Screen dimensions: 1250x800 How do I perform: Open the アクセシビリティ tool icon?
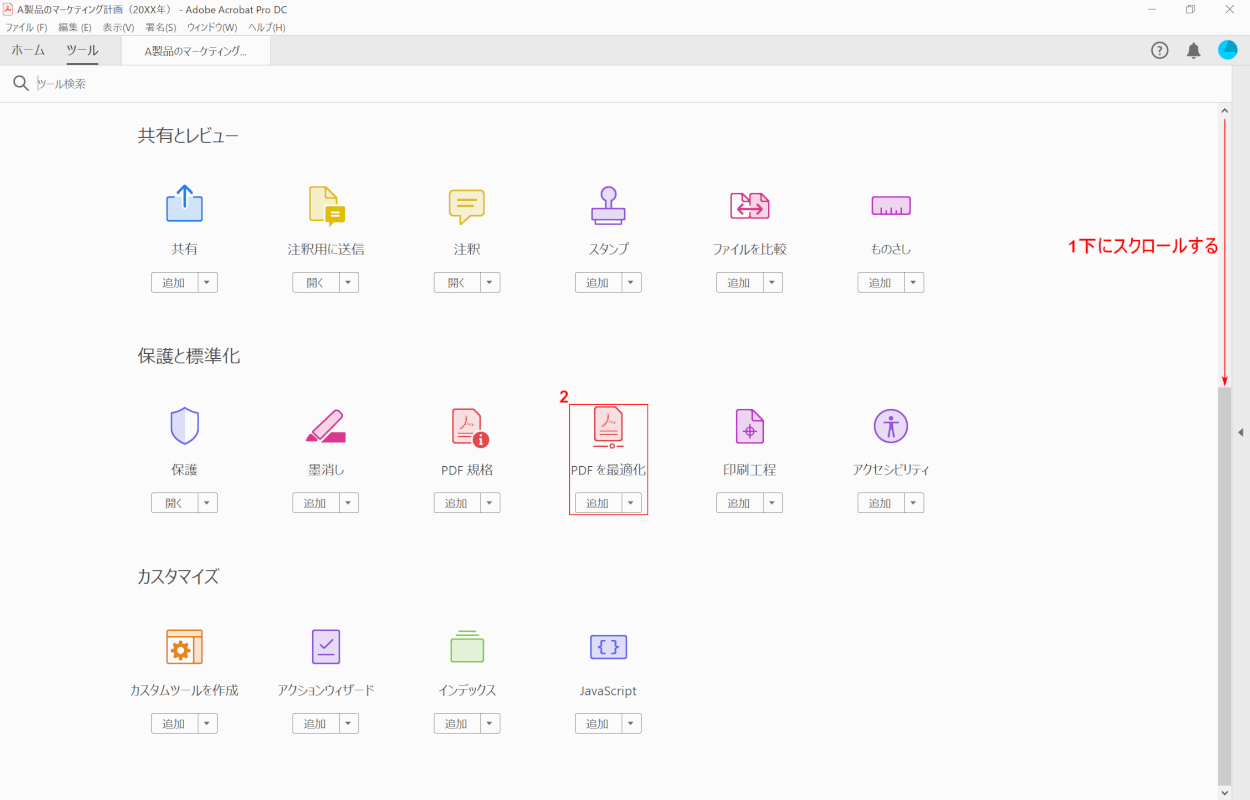[x=890, y=427]
